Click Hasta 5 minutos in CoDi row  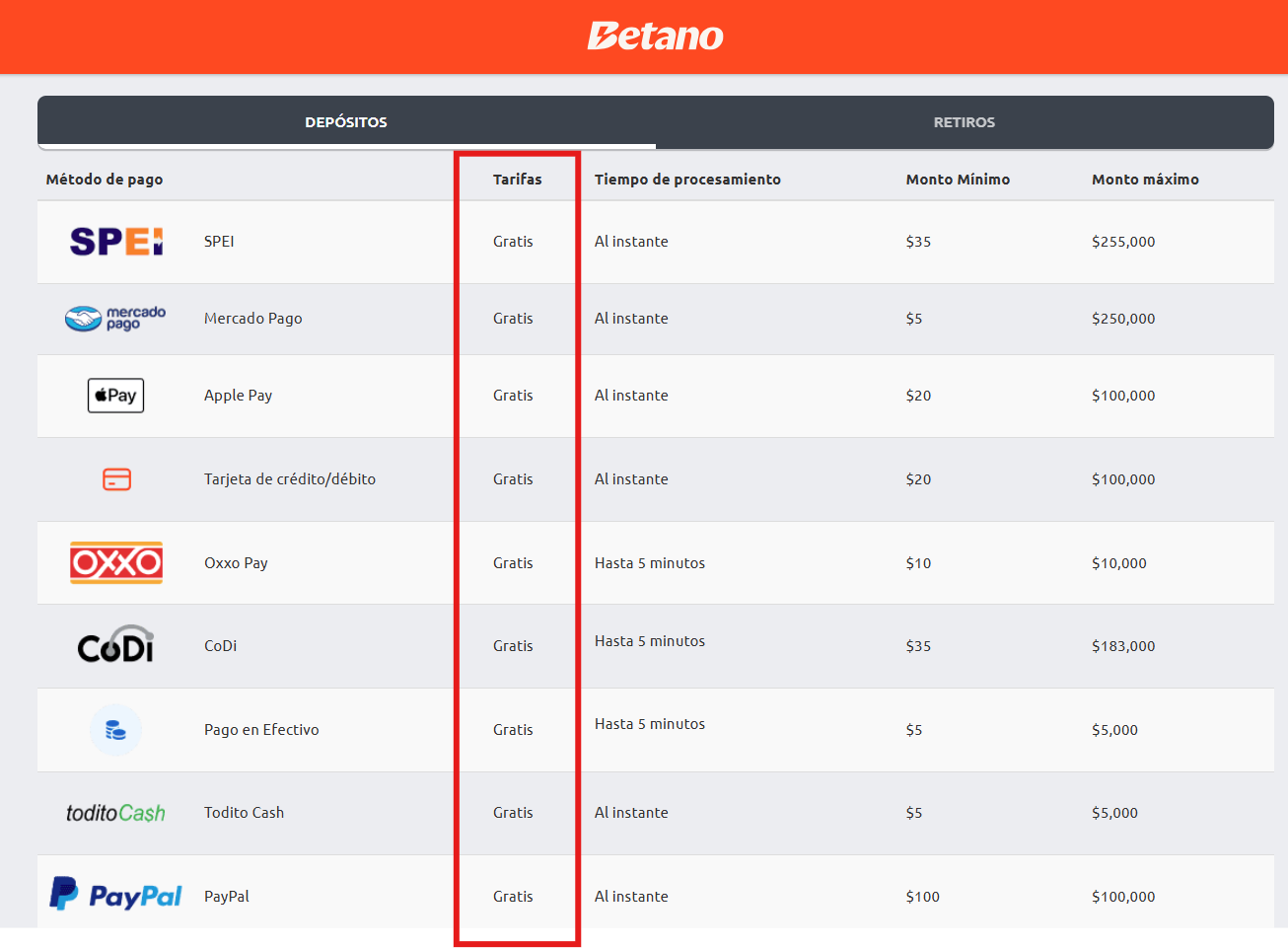[650, 641]
